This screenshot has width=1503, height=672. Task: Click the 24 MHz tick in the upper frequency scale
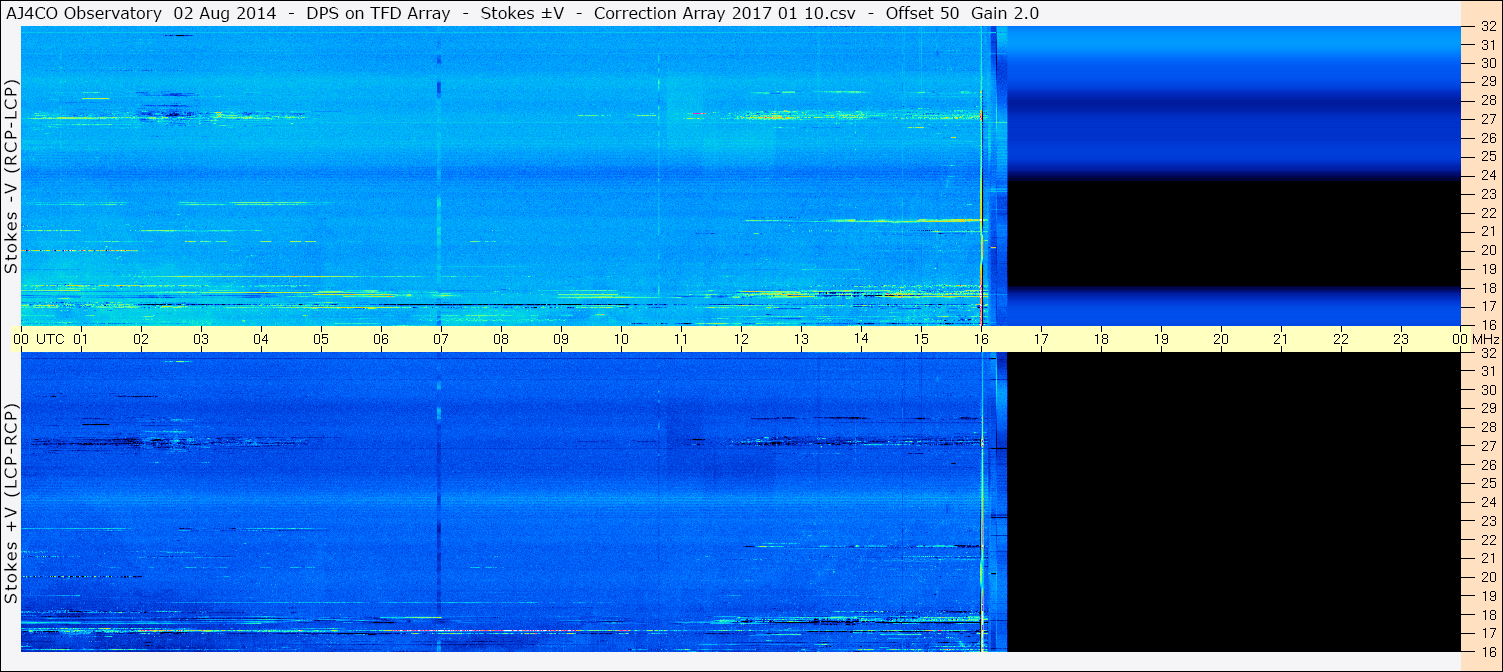point(1487,175)
